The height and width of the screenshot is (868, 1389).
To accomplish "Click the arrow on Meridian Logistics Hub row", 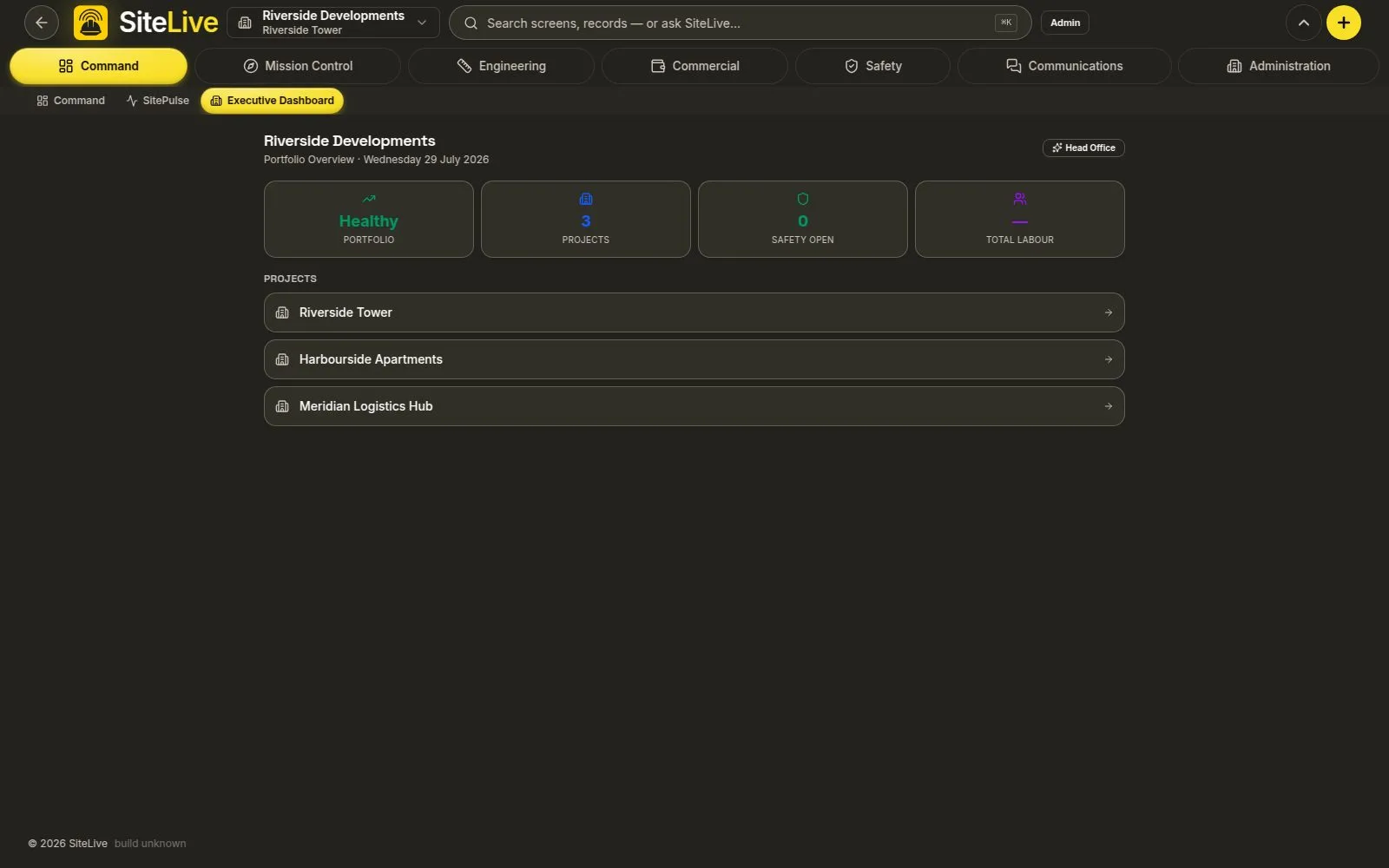I will coord(1109,406).
